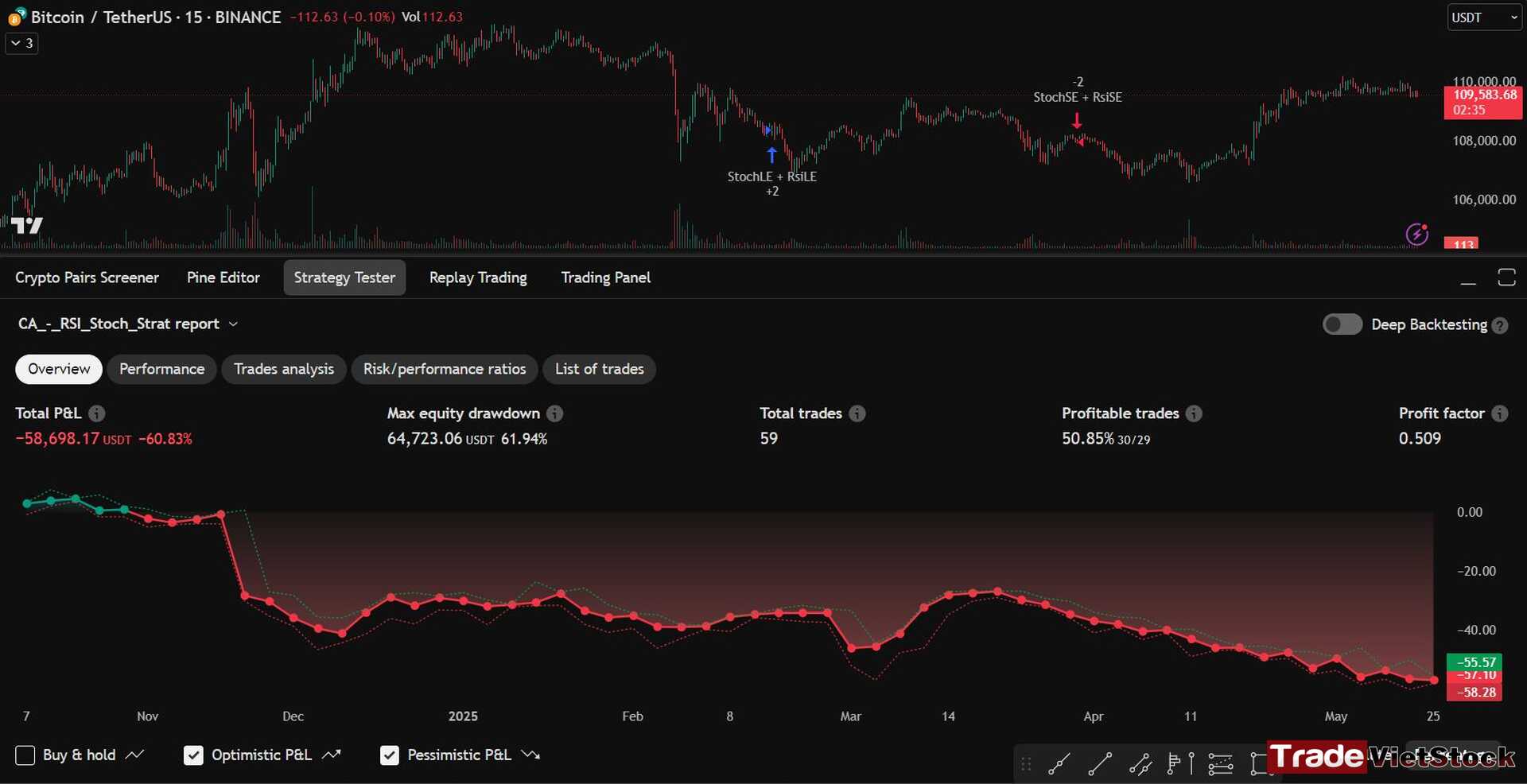Click the red short entry arrow marker

1077,121
